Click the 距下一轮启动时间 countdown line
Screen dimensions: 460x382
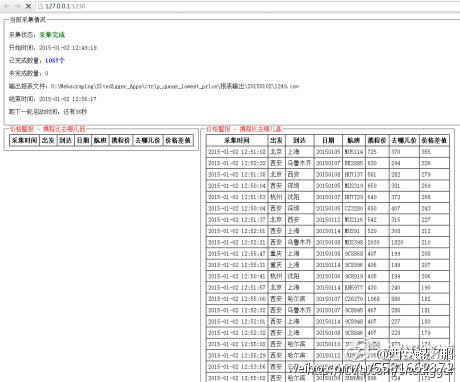(48, 112)
